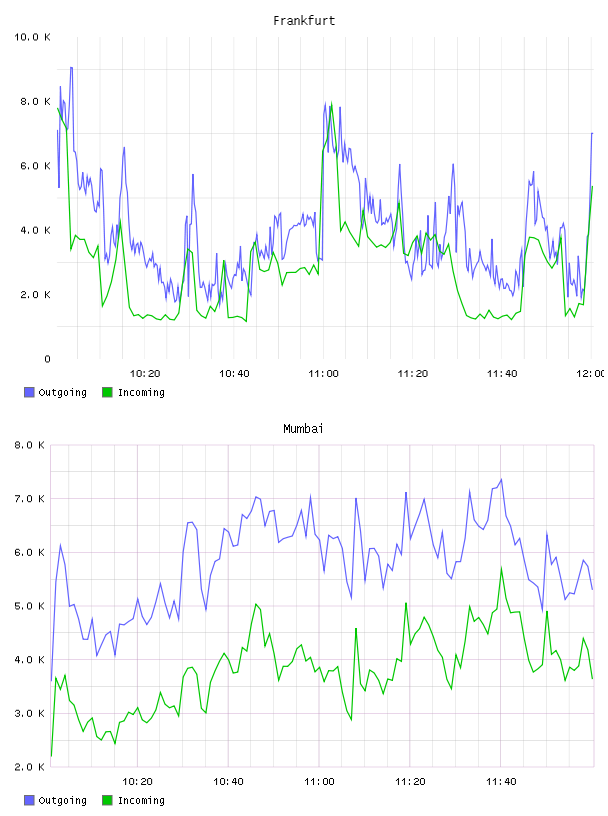Screen dimensions: 608x816
Task: Click the Mumbai Incoming green legend swatch
Action: 107,800
